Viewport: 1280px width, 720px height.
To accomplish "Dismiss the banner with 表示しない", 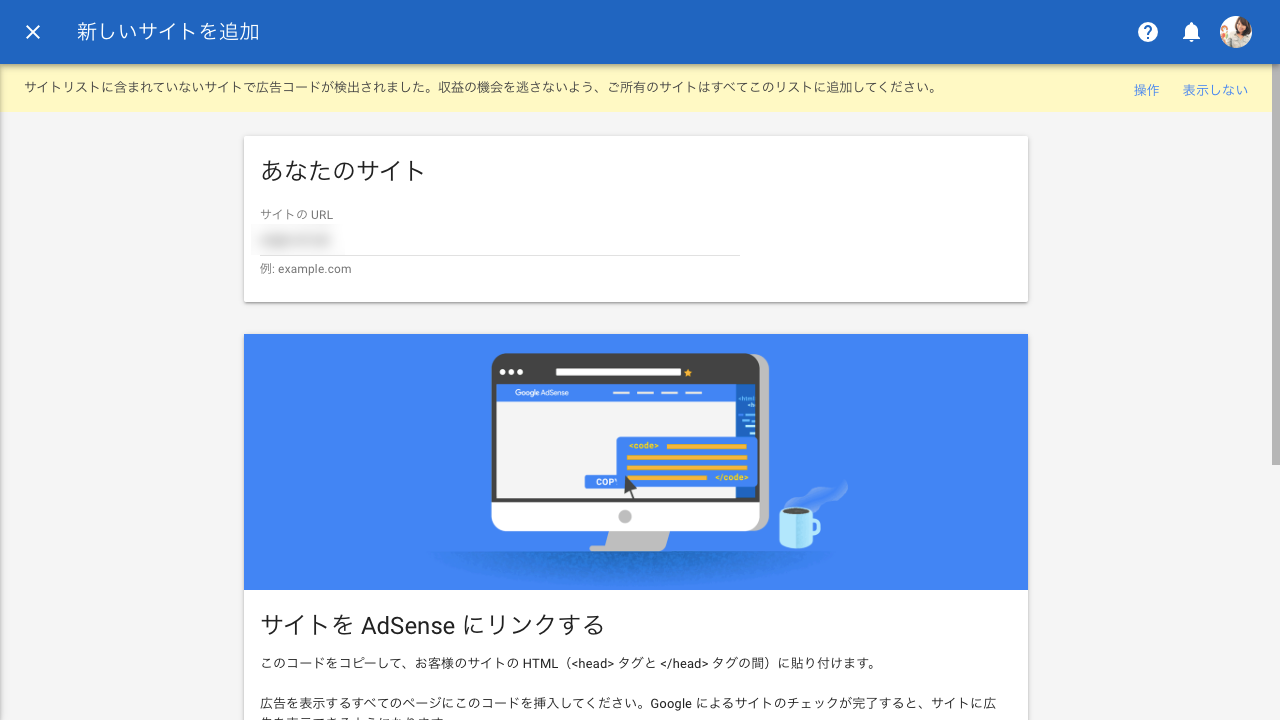I will tap(1215, 90).
